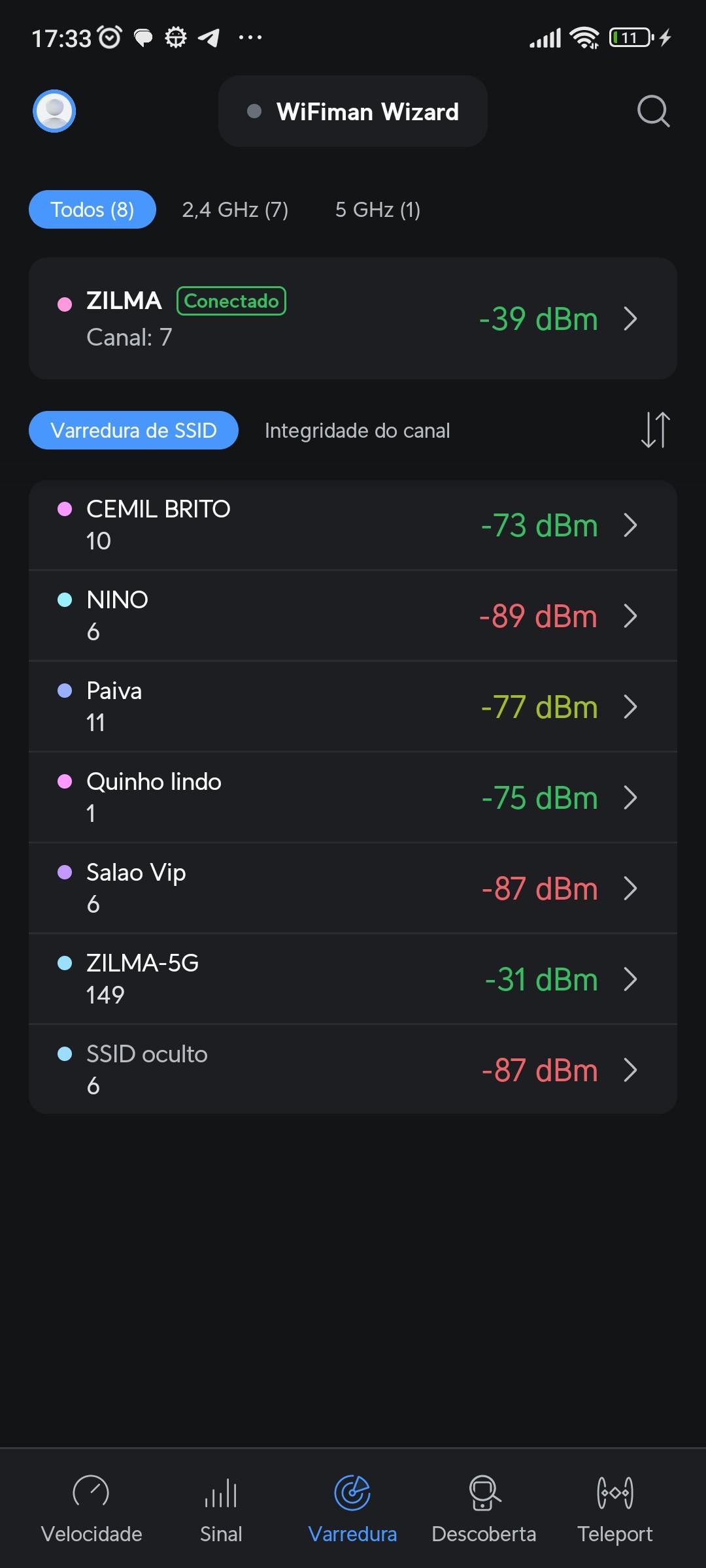Expand ZILMA-5G network details chevron
This screenshot has height=1568, width=706.
click(x=630, y=979)
